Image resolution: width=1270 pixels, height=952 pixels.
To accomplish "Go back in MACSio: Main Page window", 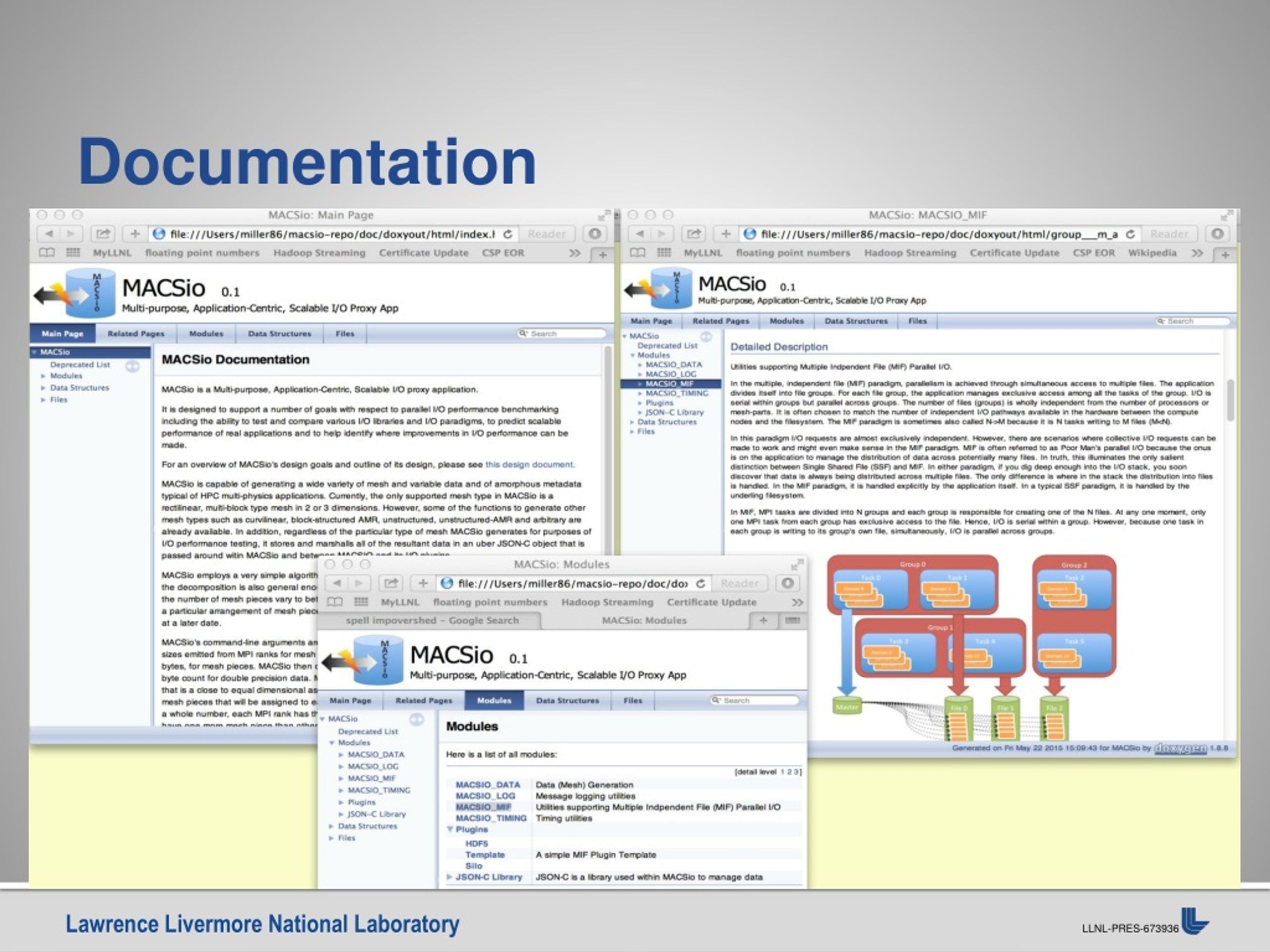I will pos(49,234).
